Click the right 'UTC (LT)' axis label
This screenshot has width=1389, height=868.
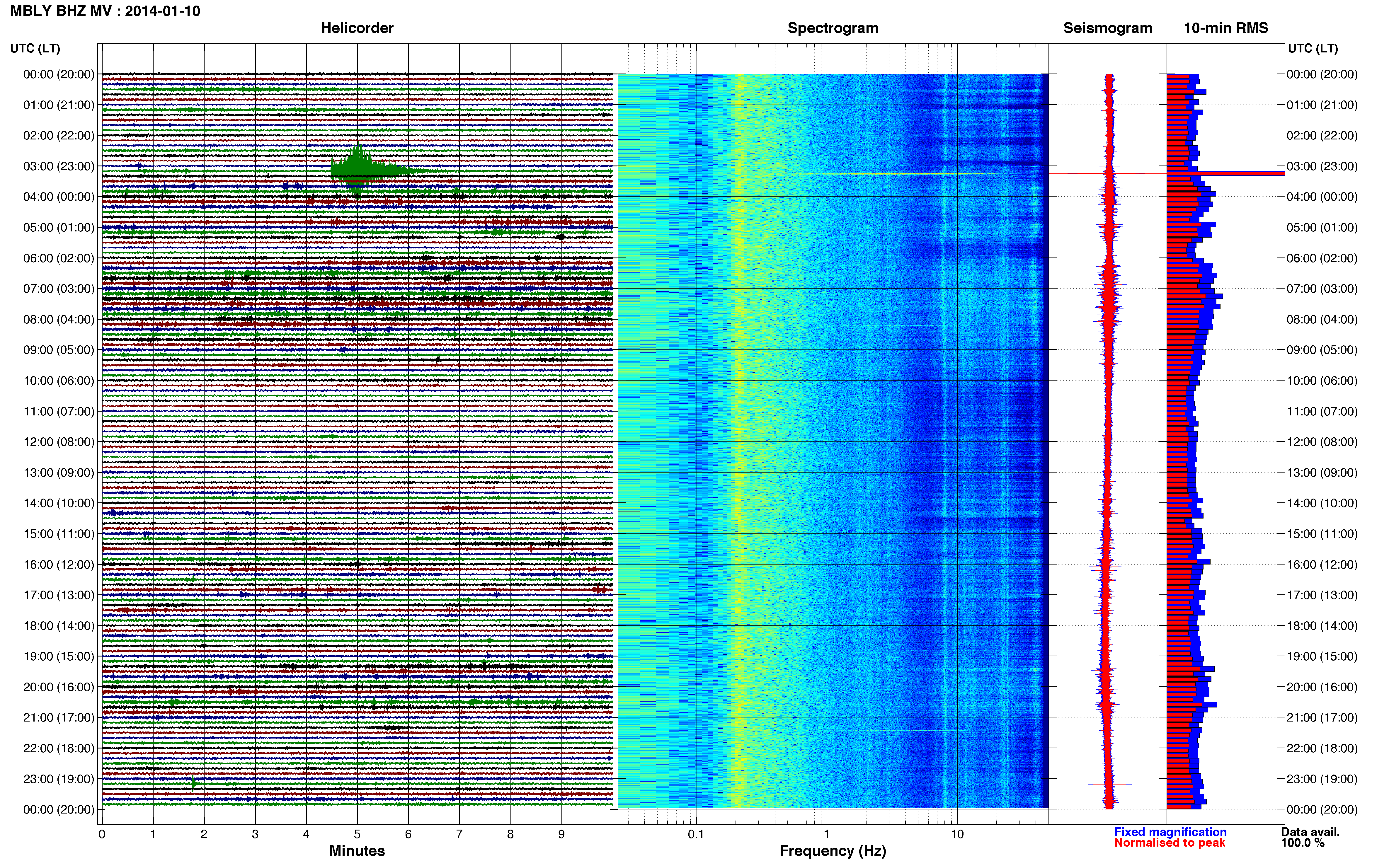1313,48
